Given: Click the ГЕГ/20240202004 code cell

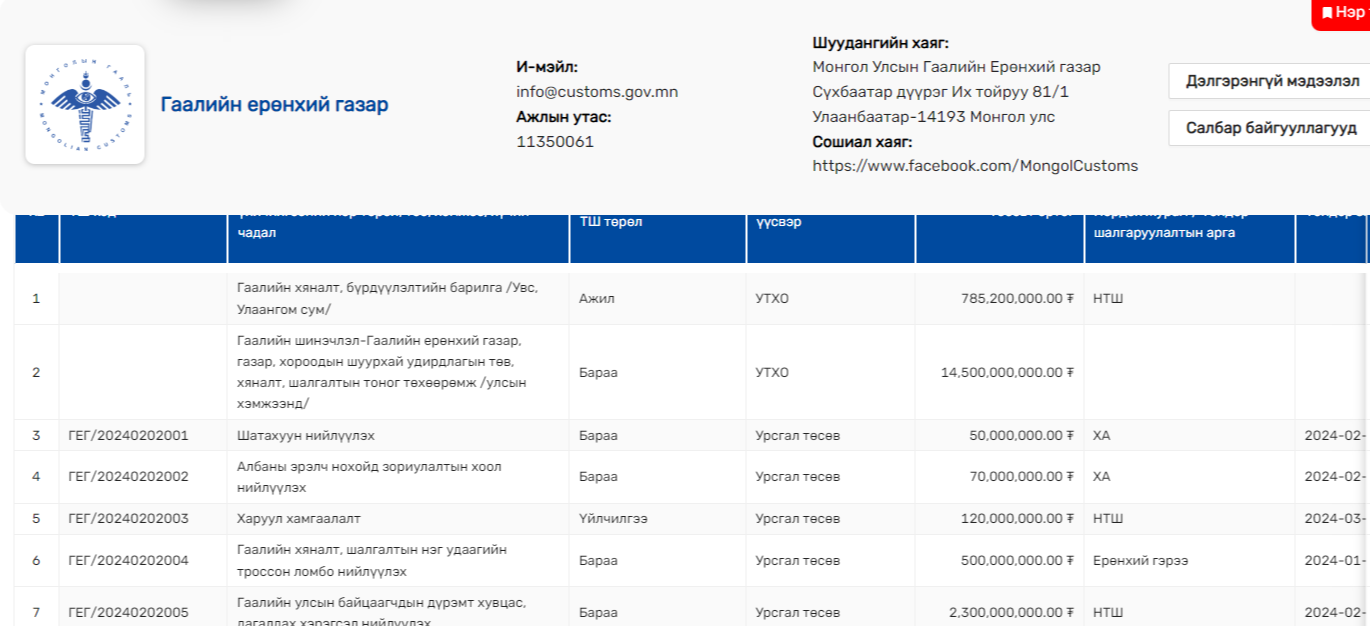Looking at the screenshot, I should click(x=128, y=561).
